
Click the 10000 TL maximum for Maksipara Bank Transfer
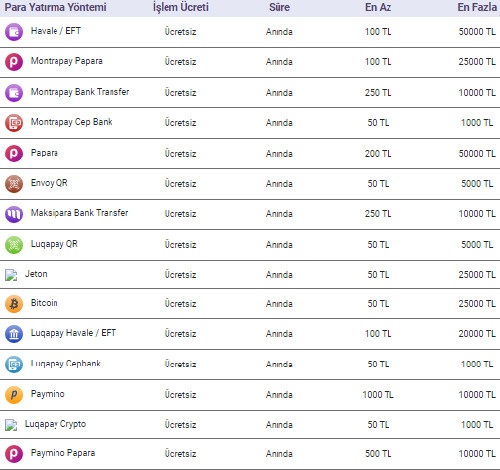tap(477, 214)
